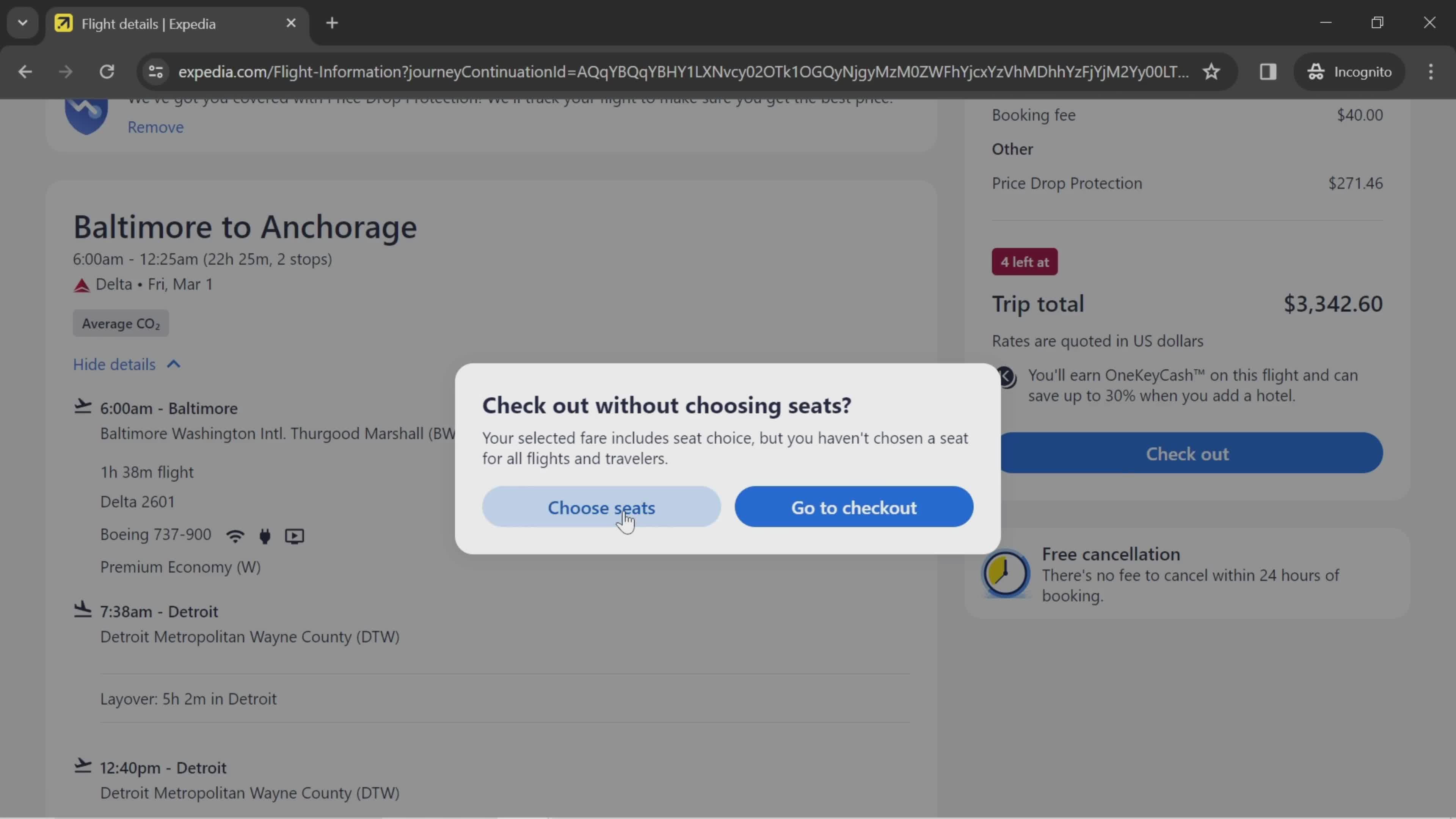
Task: Click Go to checkout button
Action: click(854, 507)
